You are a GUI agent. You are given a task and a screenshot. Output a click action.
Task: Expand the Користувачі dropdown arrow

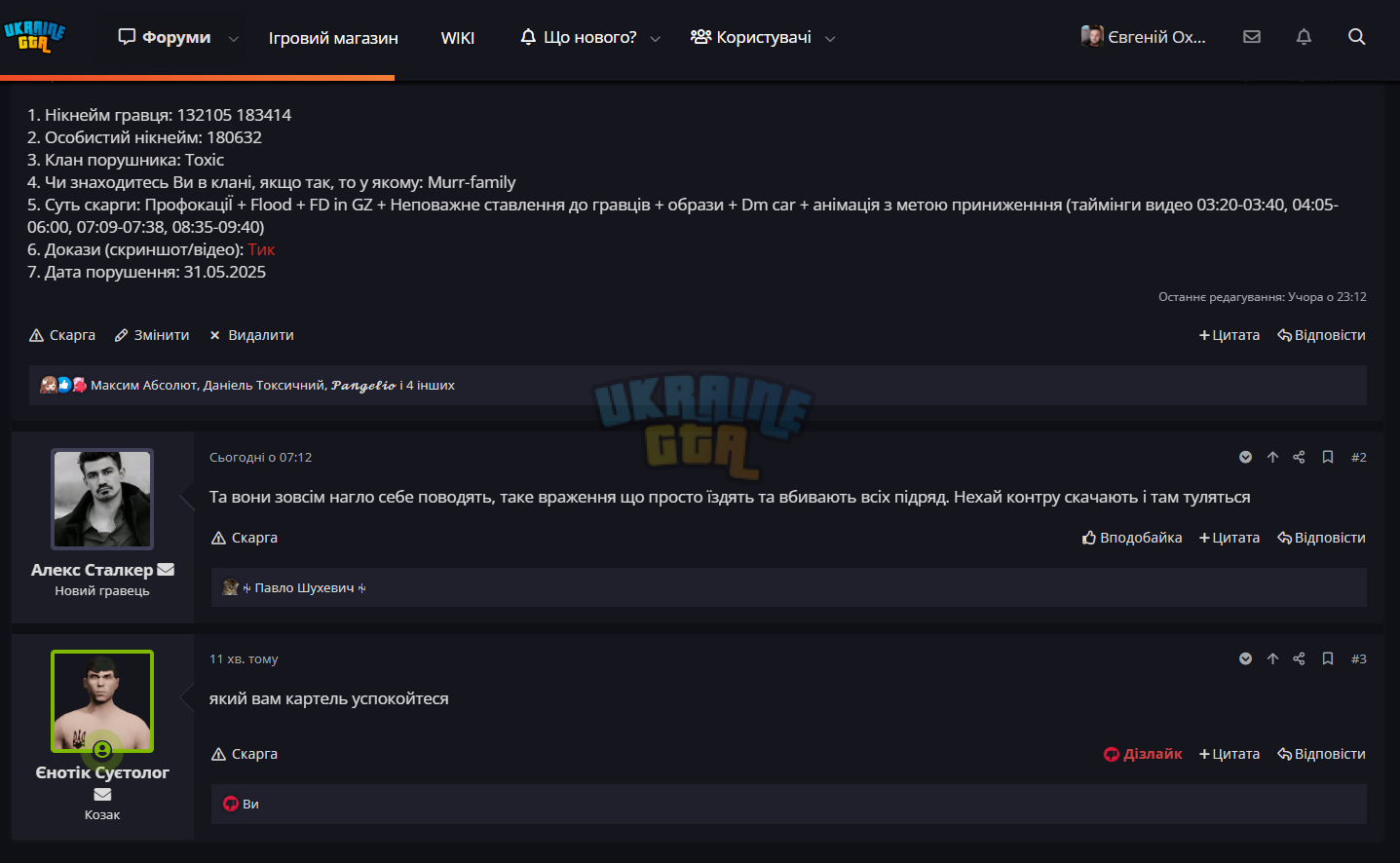coord(830,39)
